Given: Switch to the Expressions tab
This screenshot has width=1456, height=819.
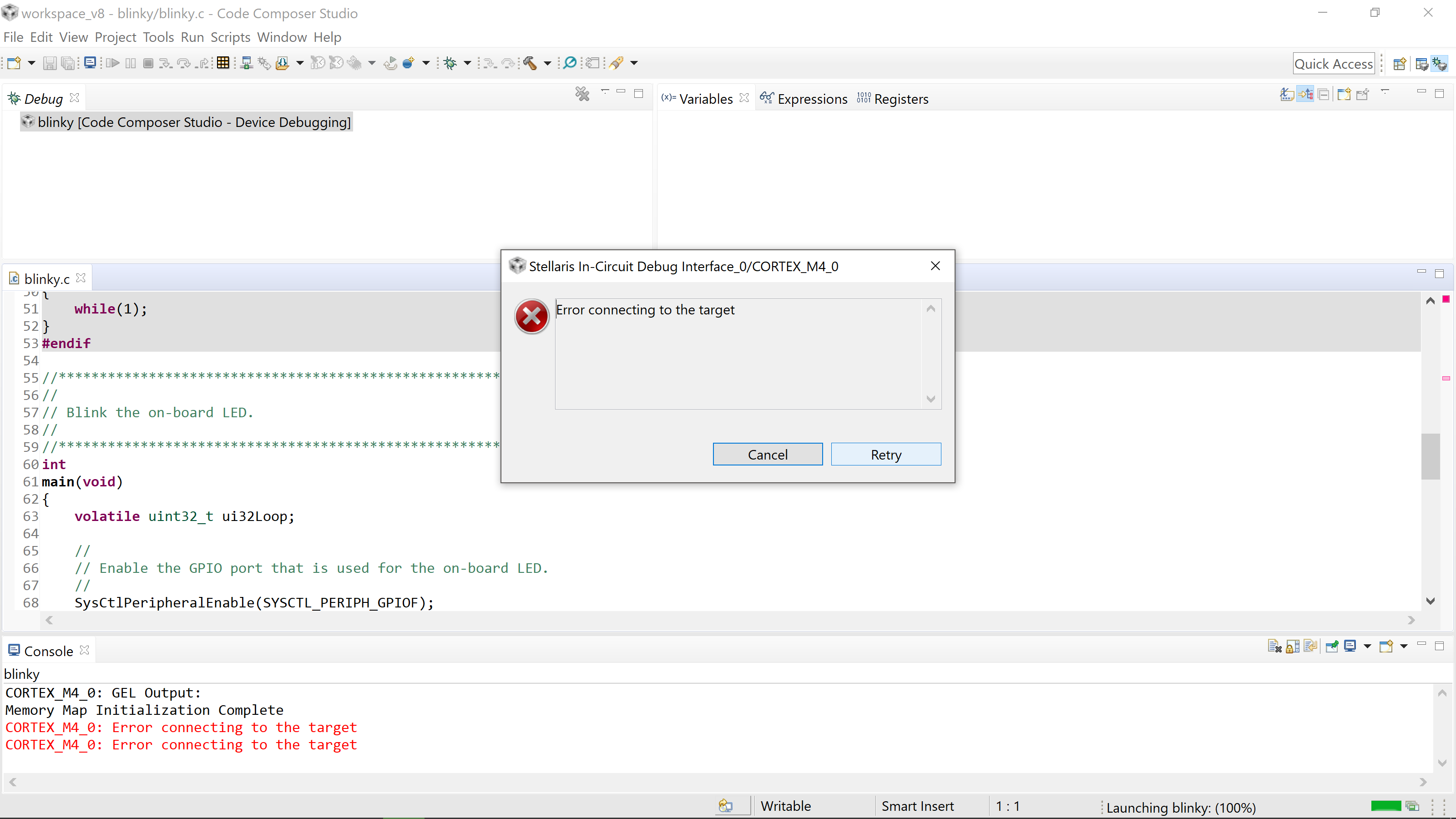Looking at the screenshot, I should pyautogui.click(x=804, y=99).
